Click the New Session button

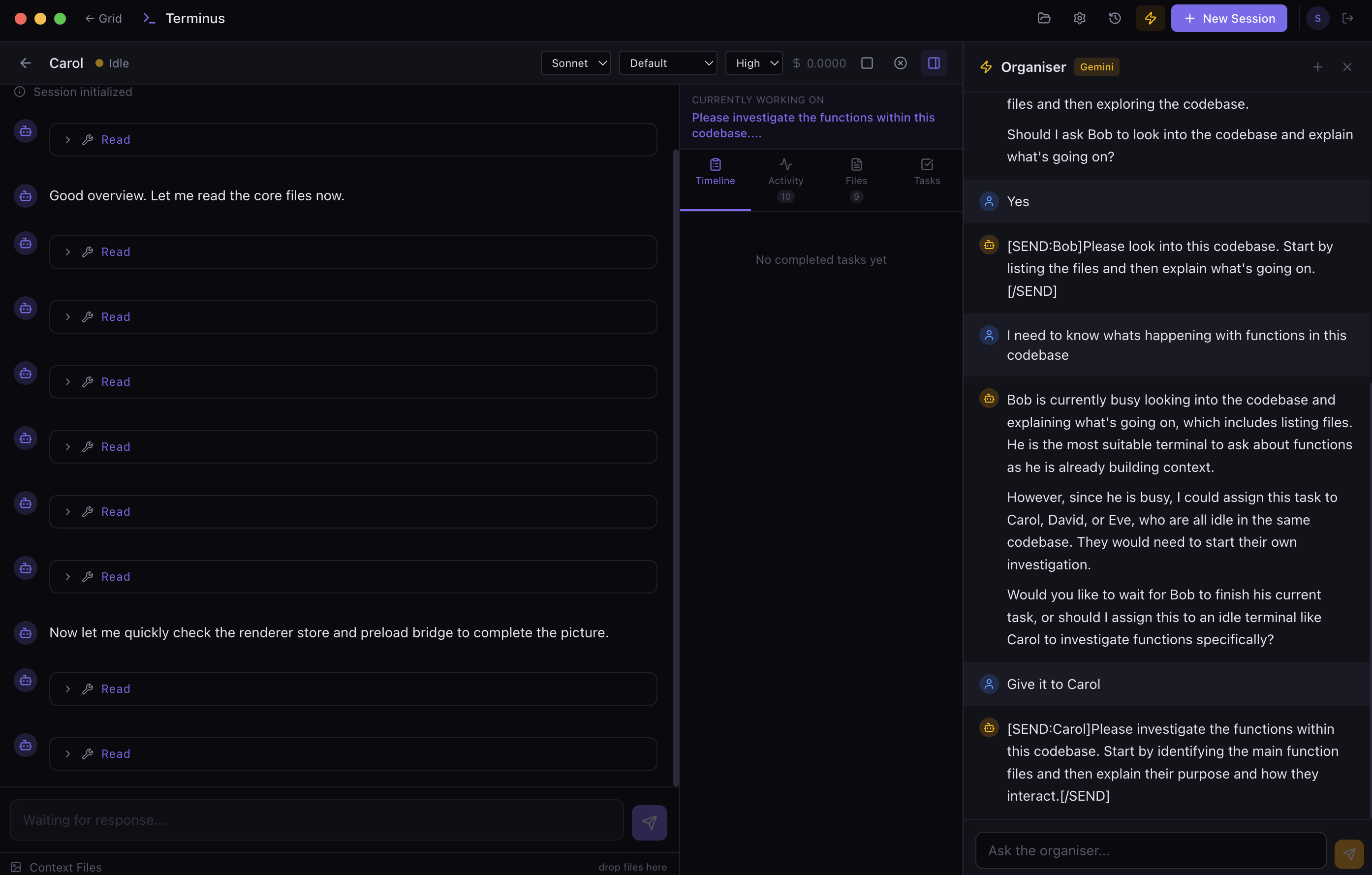(1228, 18)
